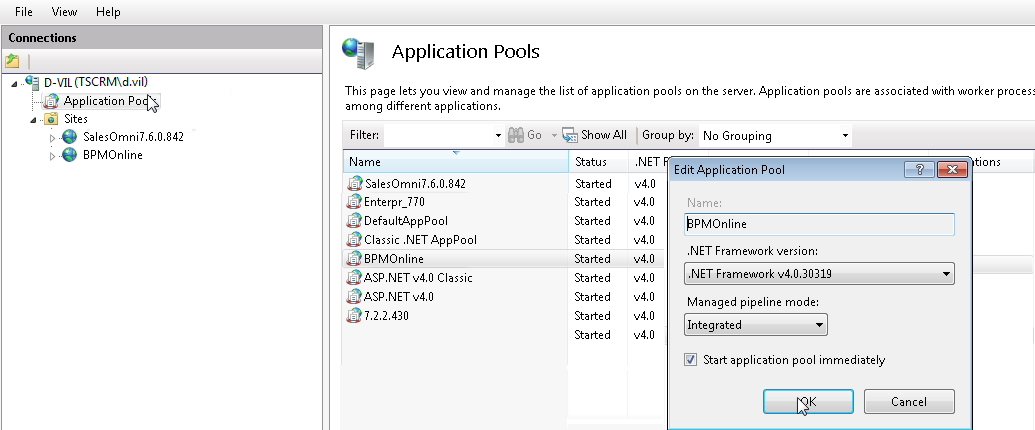The image size is (1035, 430).
Task: Toggle Start application pool immediately checkbox
Action: [x=690, y=360]
